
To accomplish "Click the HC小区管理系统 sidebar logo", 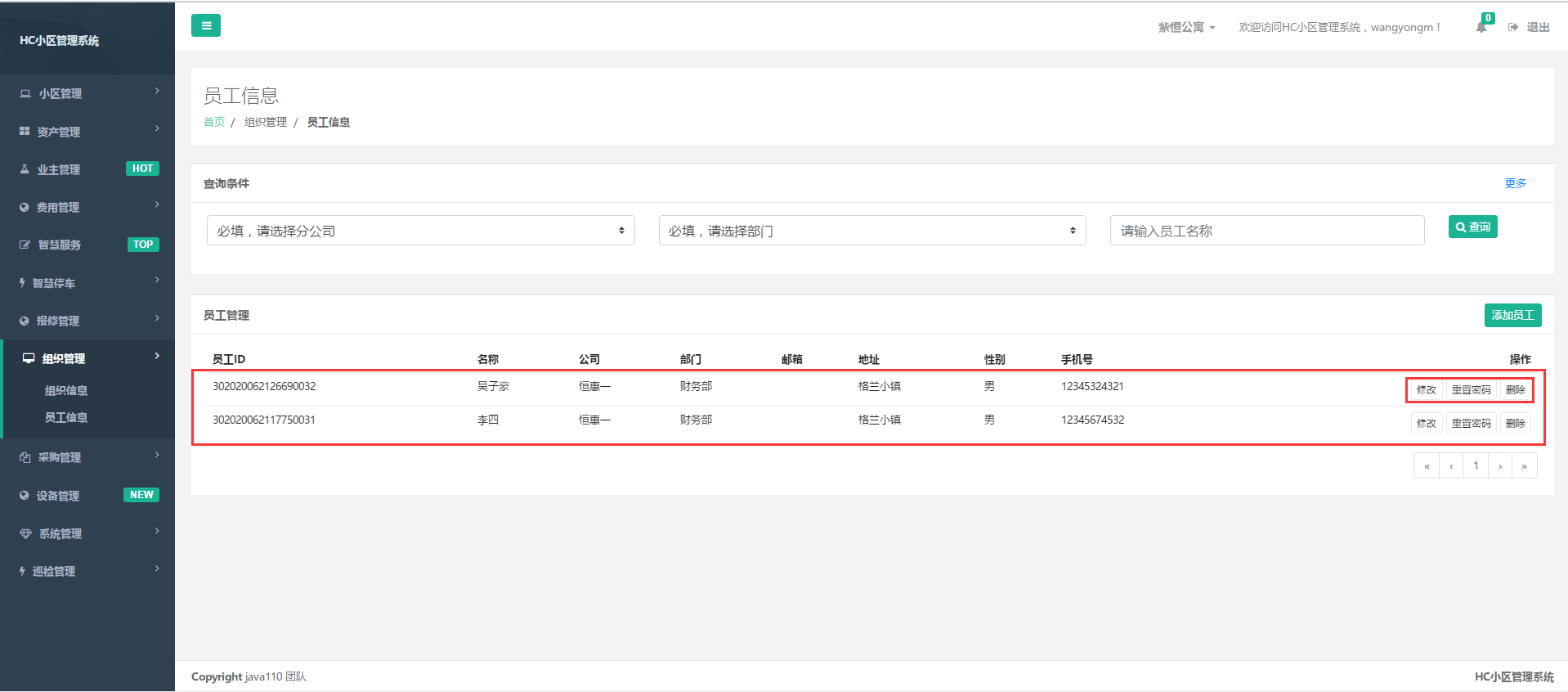I will click(60, 40).
